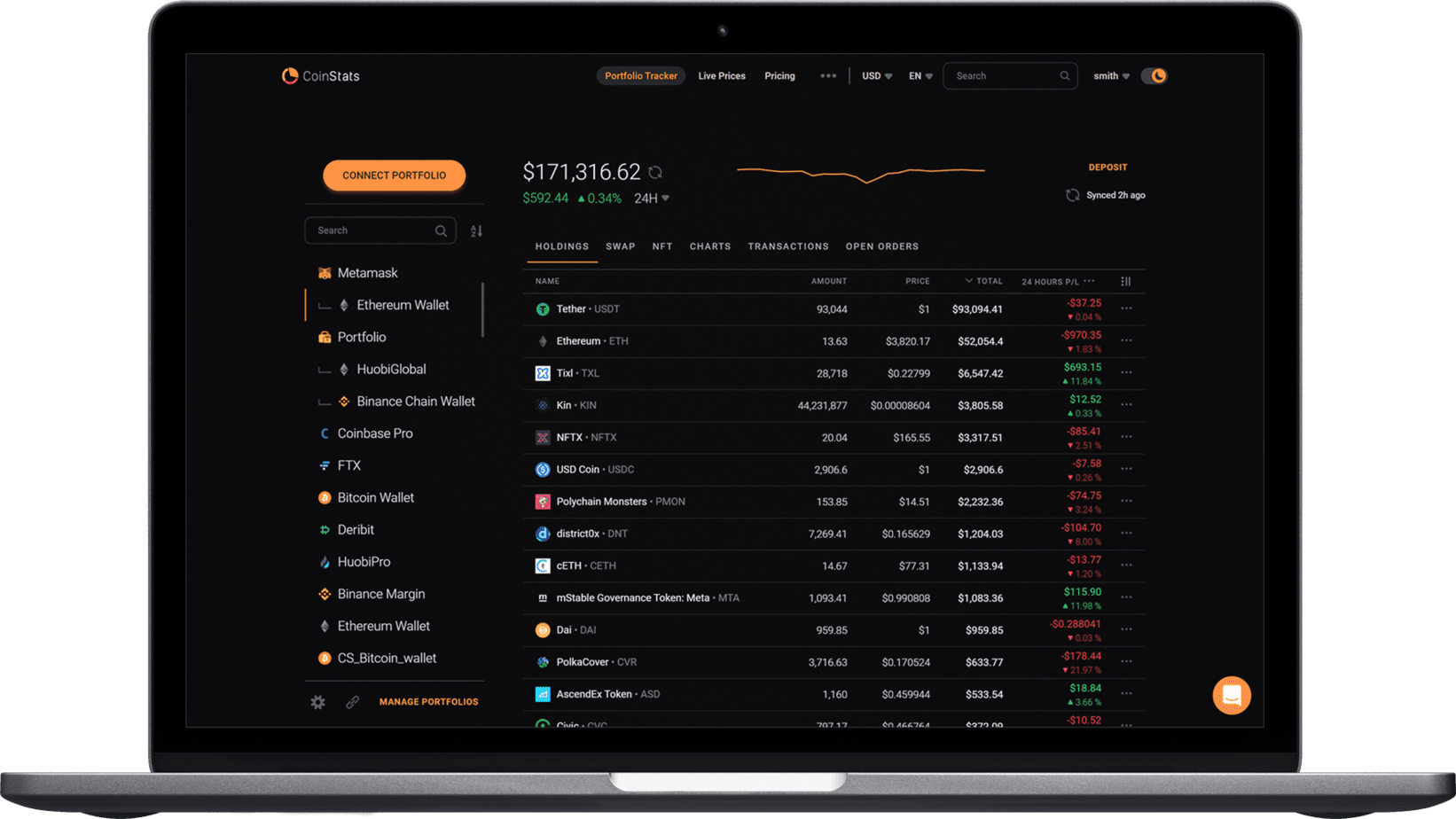Screen dimensions: 1456x819
Task: Click the Tixl coin icon
Action: point(543,373)
